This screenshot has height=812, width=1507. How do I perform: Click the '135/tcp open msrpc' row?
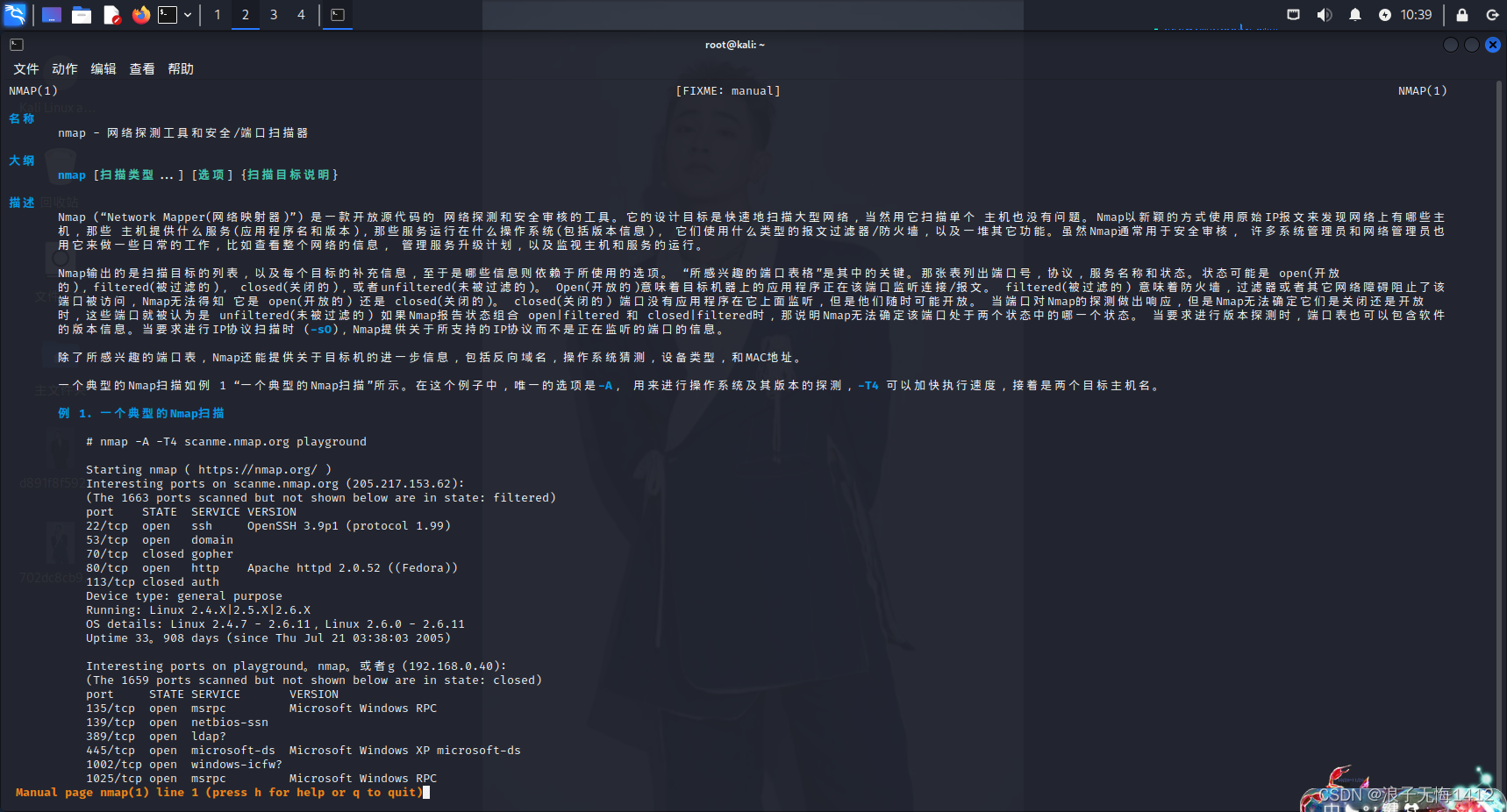[261, 708]
